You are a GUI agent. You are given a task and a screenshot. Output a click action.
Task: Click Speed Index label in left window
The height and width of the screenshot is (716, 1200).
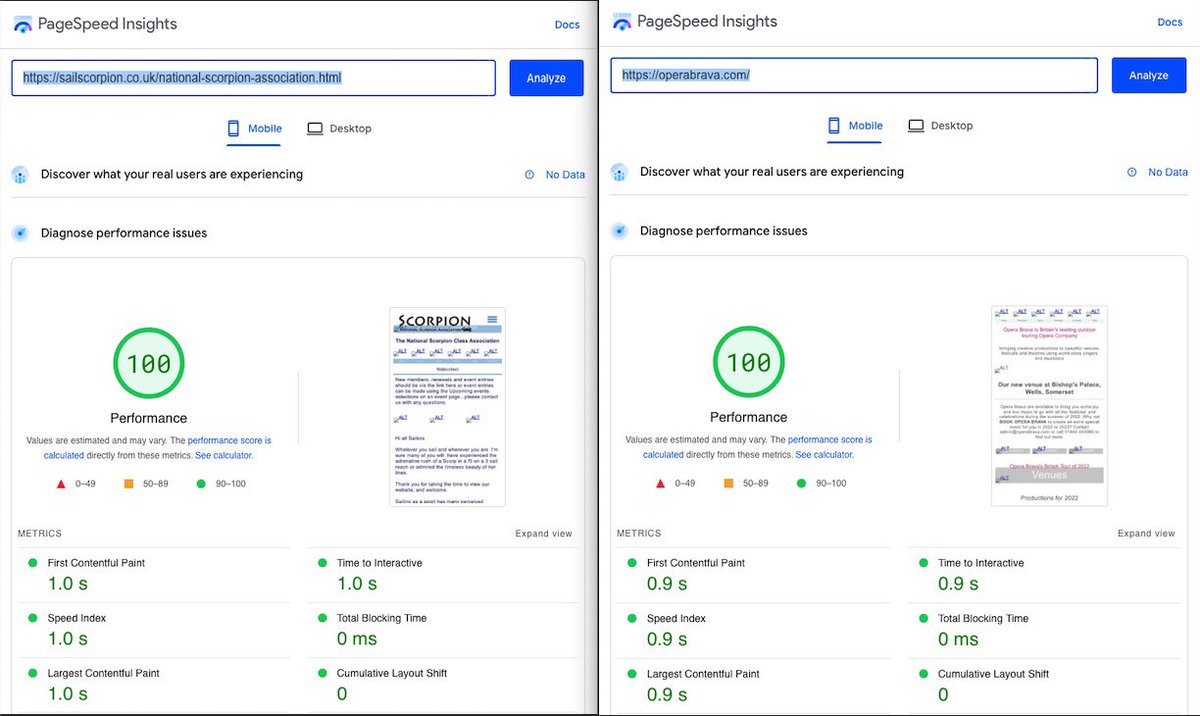[77, 618]
